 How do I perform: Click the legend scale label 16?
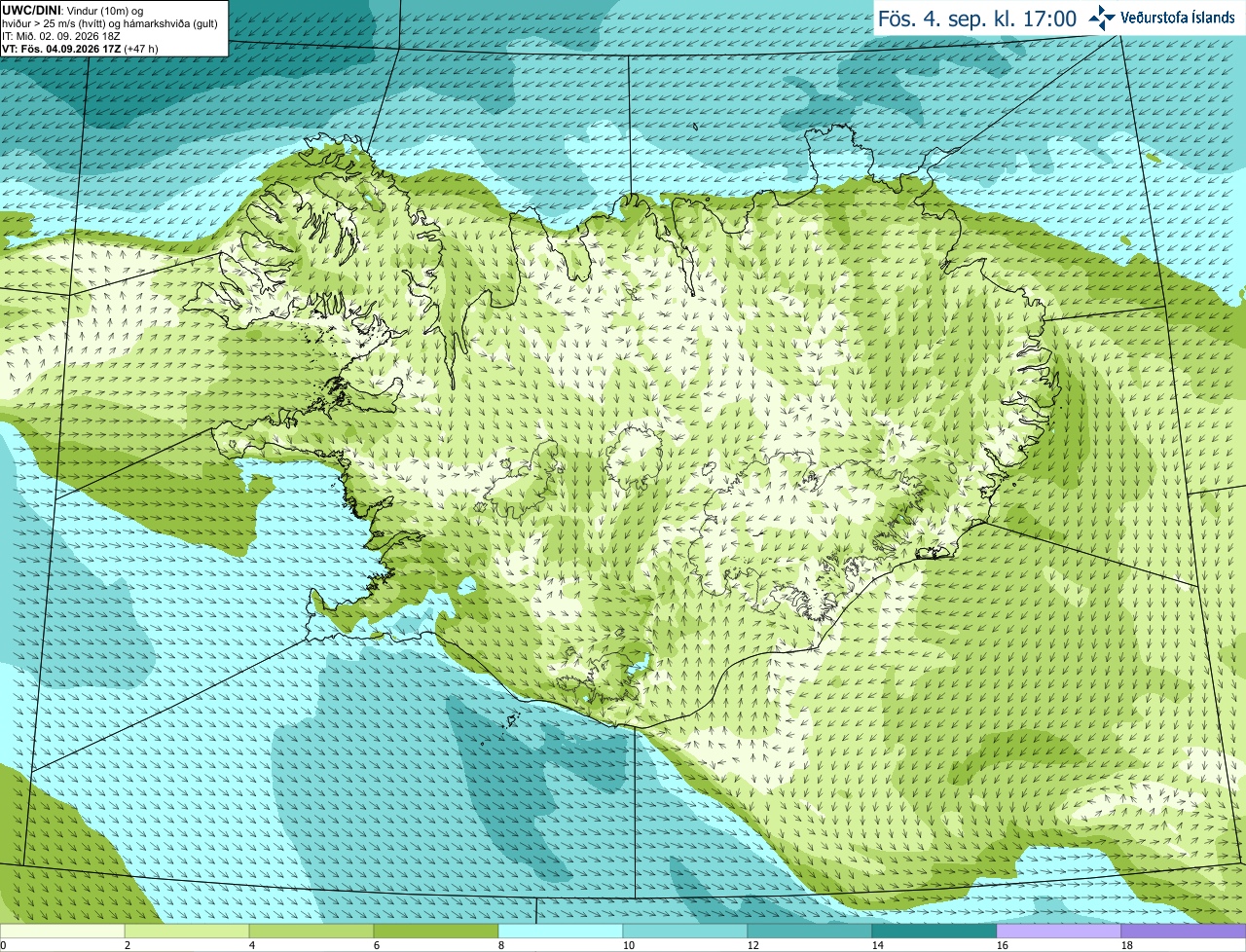[x=1003, y=945]
